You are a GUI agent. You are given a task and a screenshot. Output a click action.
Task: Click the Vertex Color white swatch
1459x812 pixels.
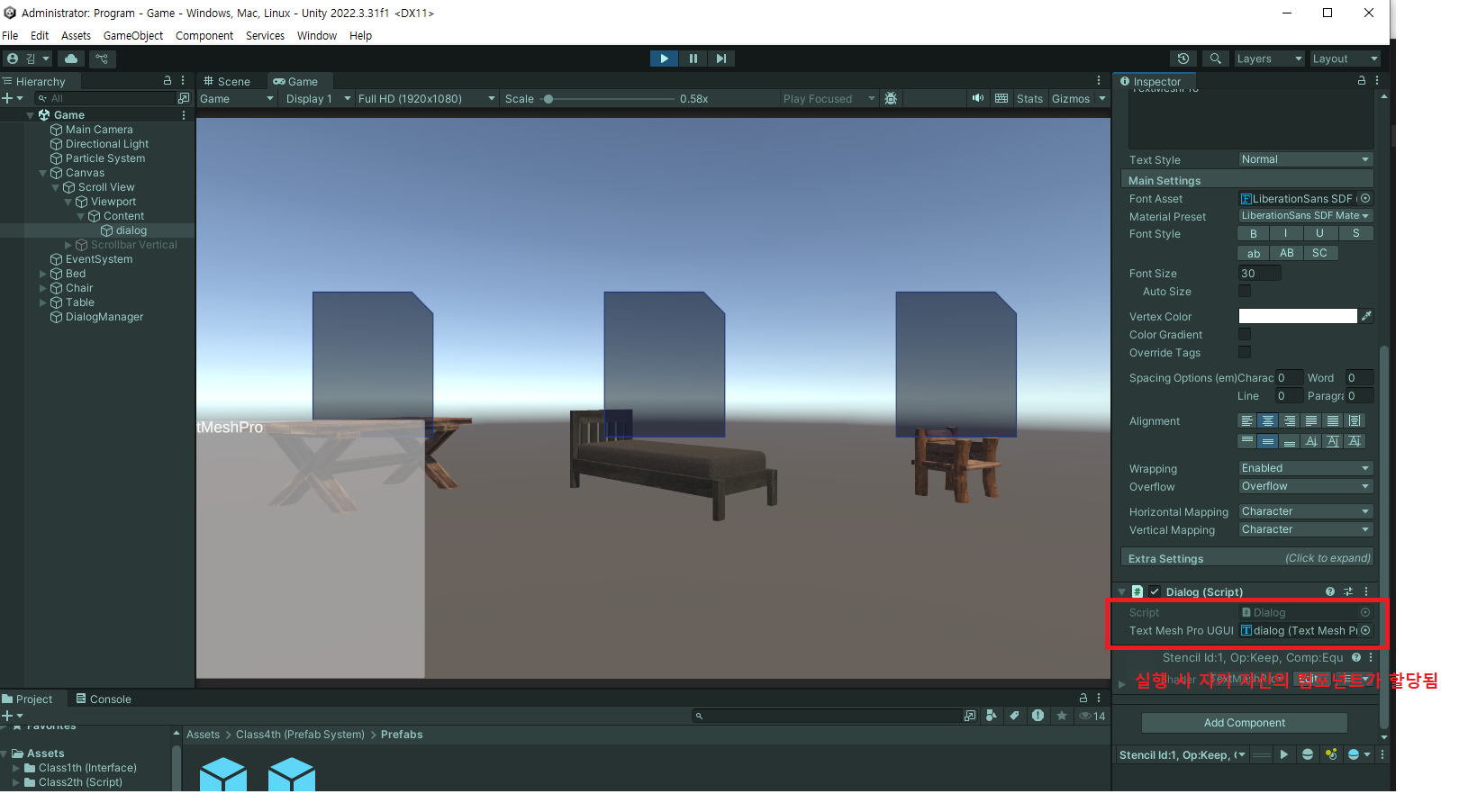coord(1298,316)
